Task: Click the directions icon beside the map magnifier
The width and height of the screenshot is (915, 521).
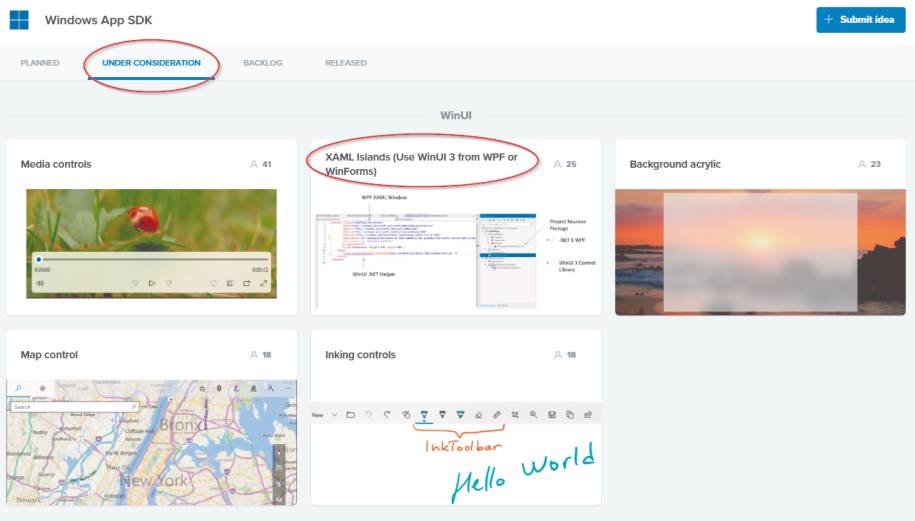Action: pos(42,388)
